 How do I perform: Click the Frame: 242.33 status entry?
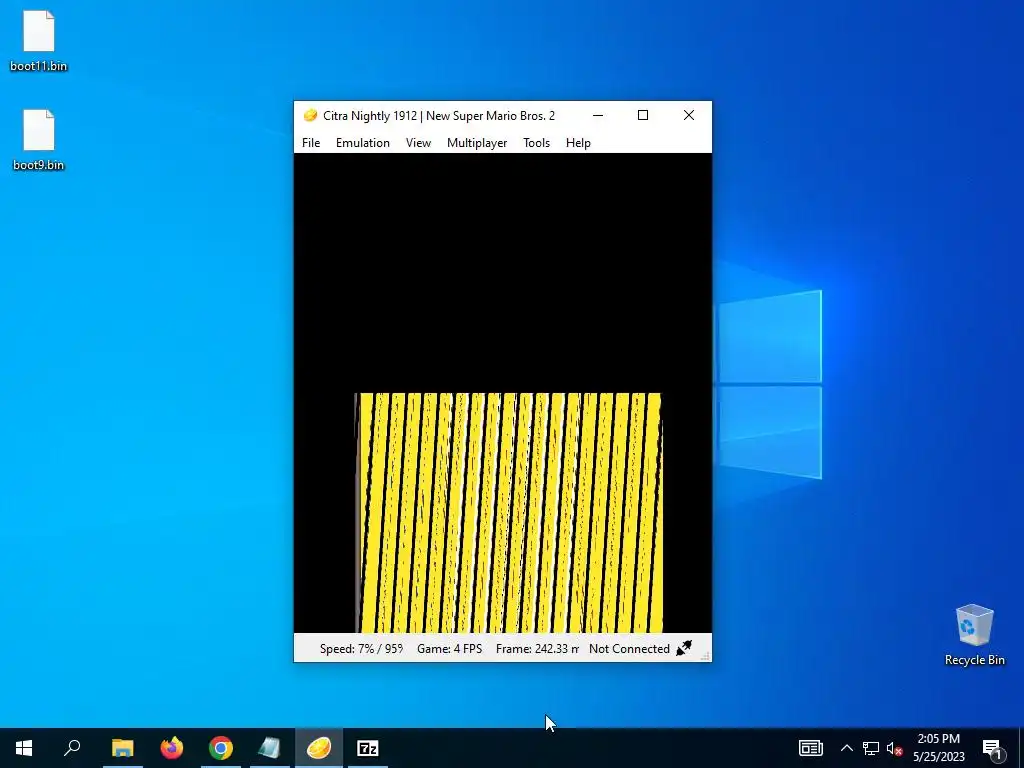tap(537, 648)
